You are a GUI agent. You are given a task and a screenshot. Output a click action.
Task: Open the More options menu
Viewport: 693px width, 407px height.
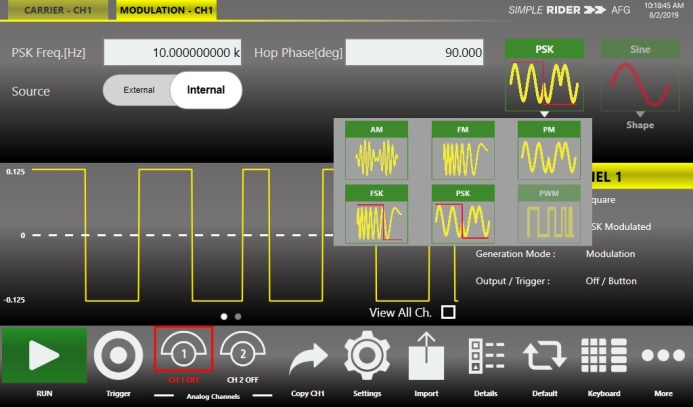click(x=662, y=357)
